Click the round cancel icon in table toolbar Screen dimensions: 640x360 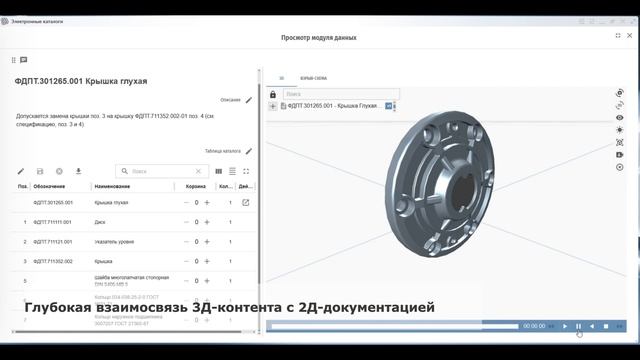pyautogui.click(x=59, y=171)
